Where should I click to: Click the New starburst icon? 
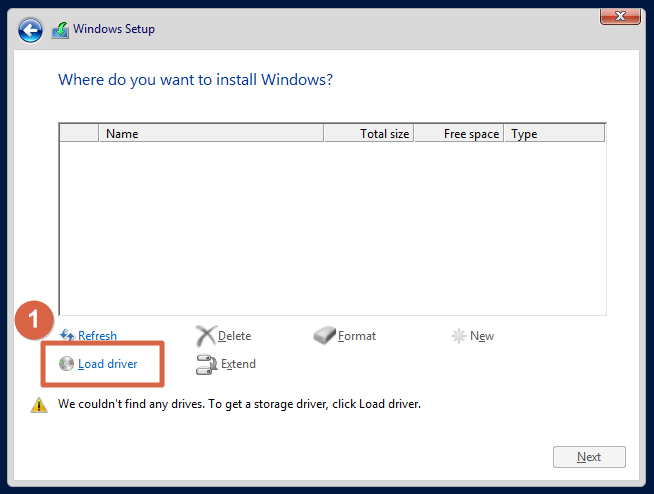pos(458,335)
